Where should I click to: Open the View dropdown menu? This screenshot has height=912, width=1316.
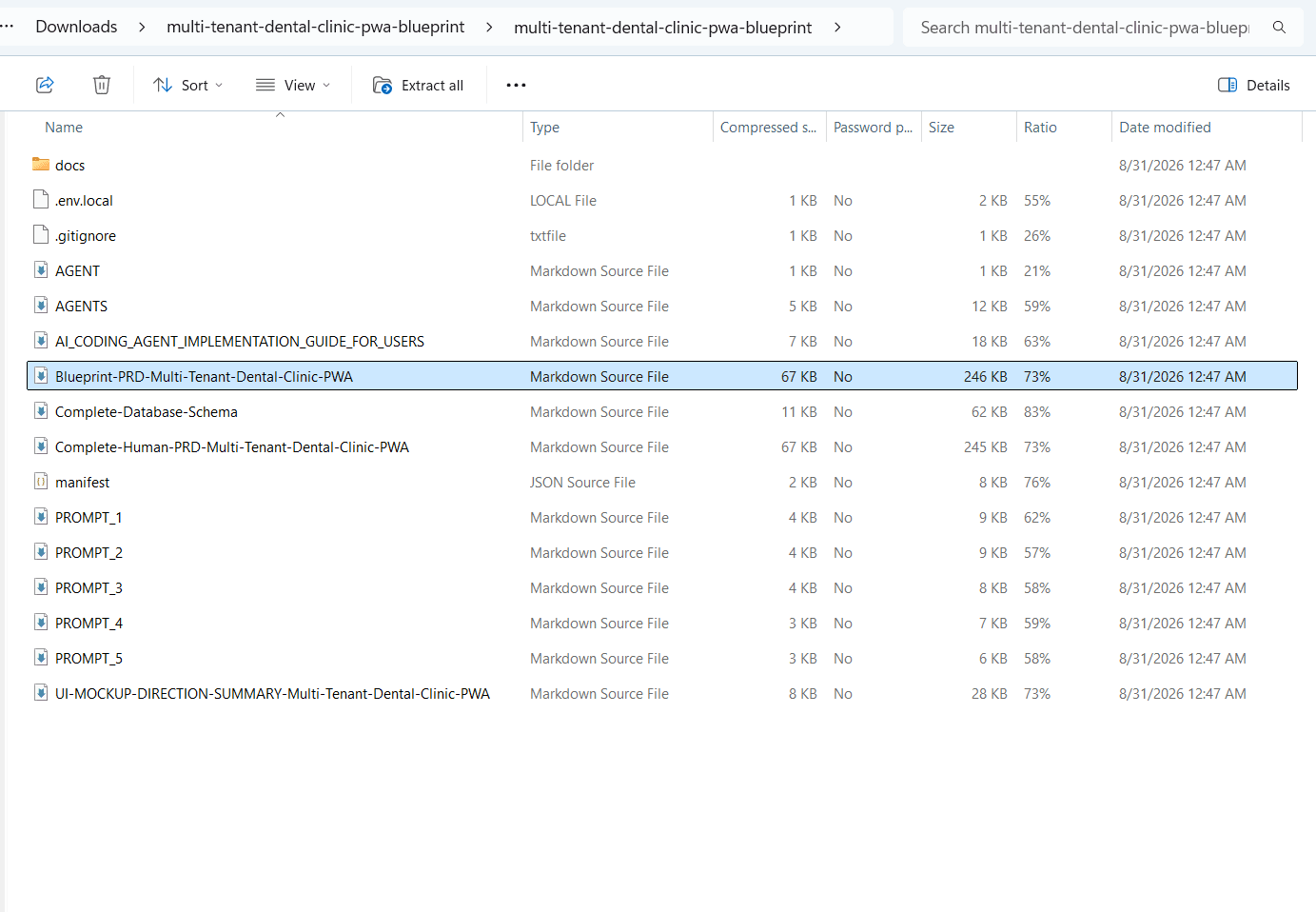tap(293, 85)
